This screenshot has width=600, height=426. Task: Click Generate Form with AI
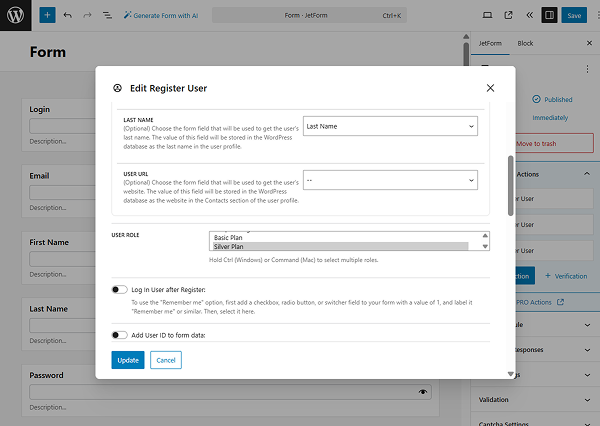point(161,15)
